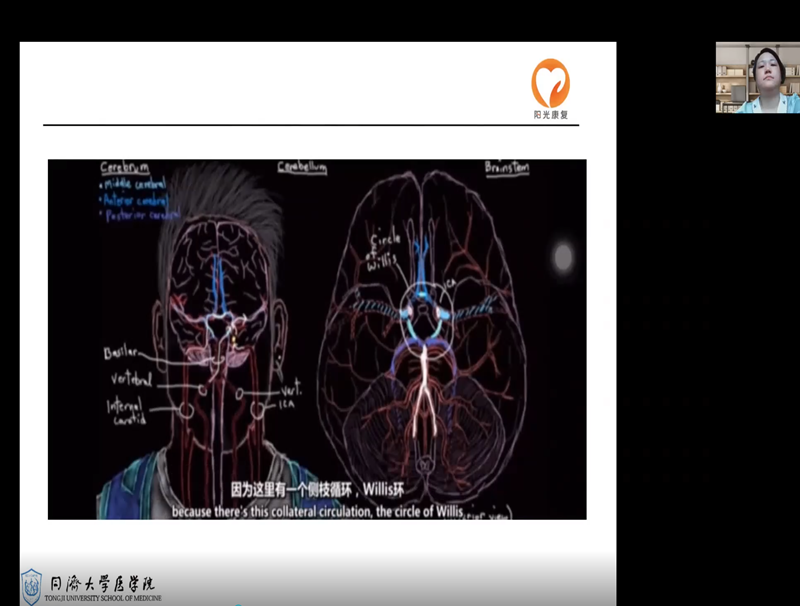This screenshot has height=606, width=800.
Task: Click the 'Internal carotid' label
Action: pyautogui.click(x=127, y=412)
